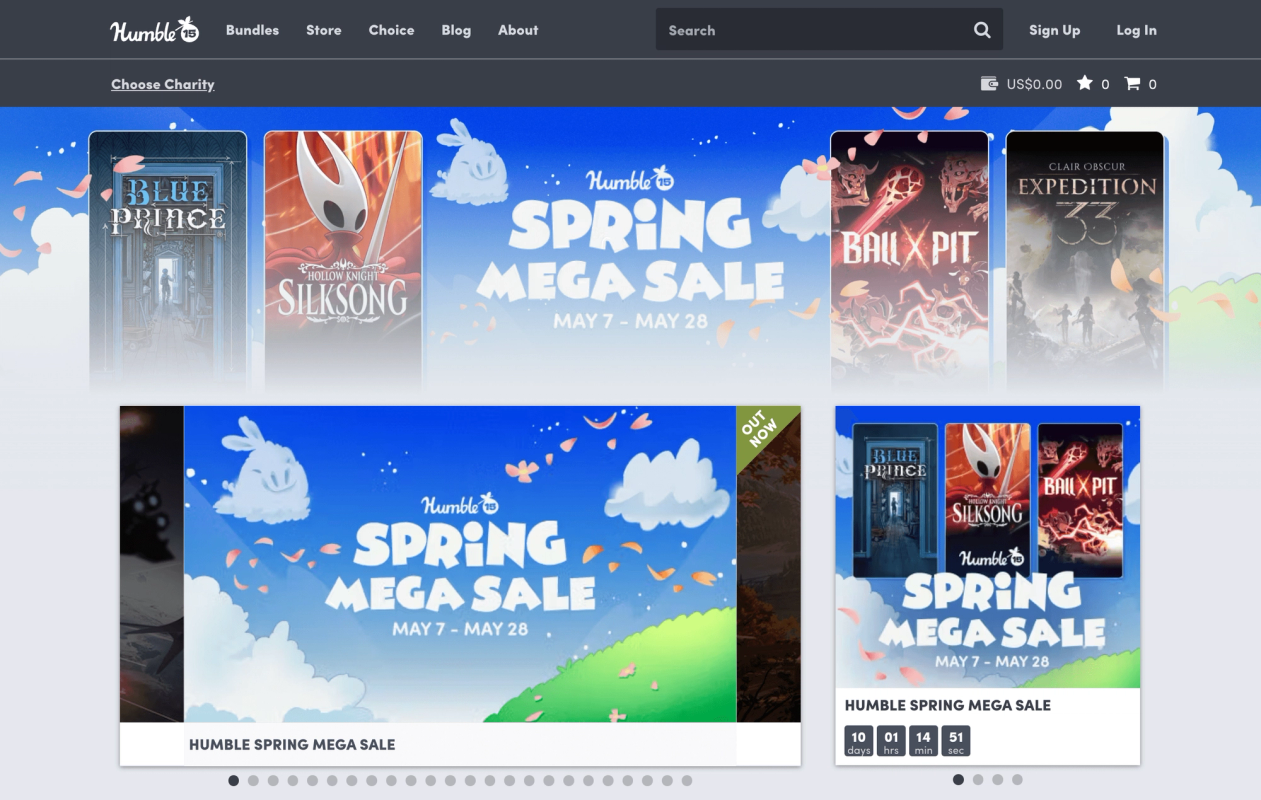Click the 14 min countdown box
The width and height of the screenshot is (1261, 800).
[x=923, y=741]
